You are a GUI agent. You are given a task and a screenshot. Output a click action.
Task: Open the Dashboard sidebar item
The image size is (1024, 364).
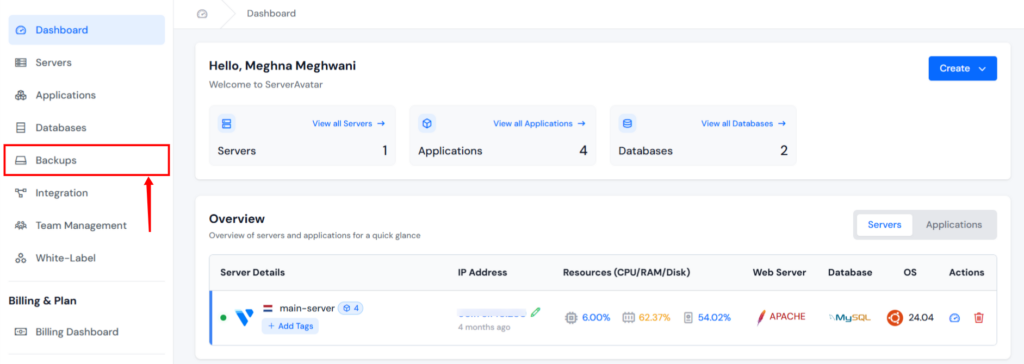[86, 30]
